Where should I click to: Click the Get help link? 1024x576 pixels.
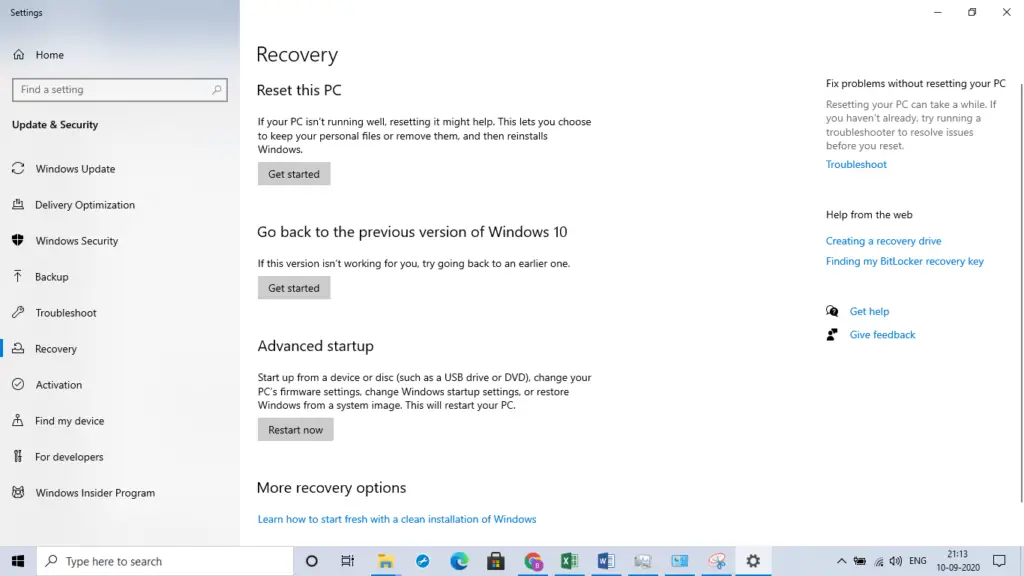pos(869,312)
